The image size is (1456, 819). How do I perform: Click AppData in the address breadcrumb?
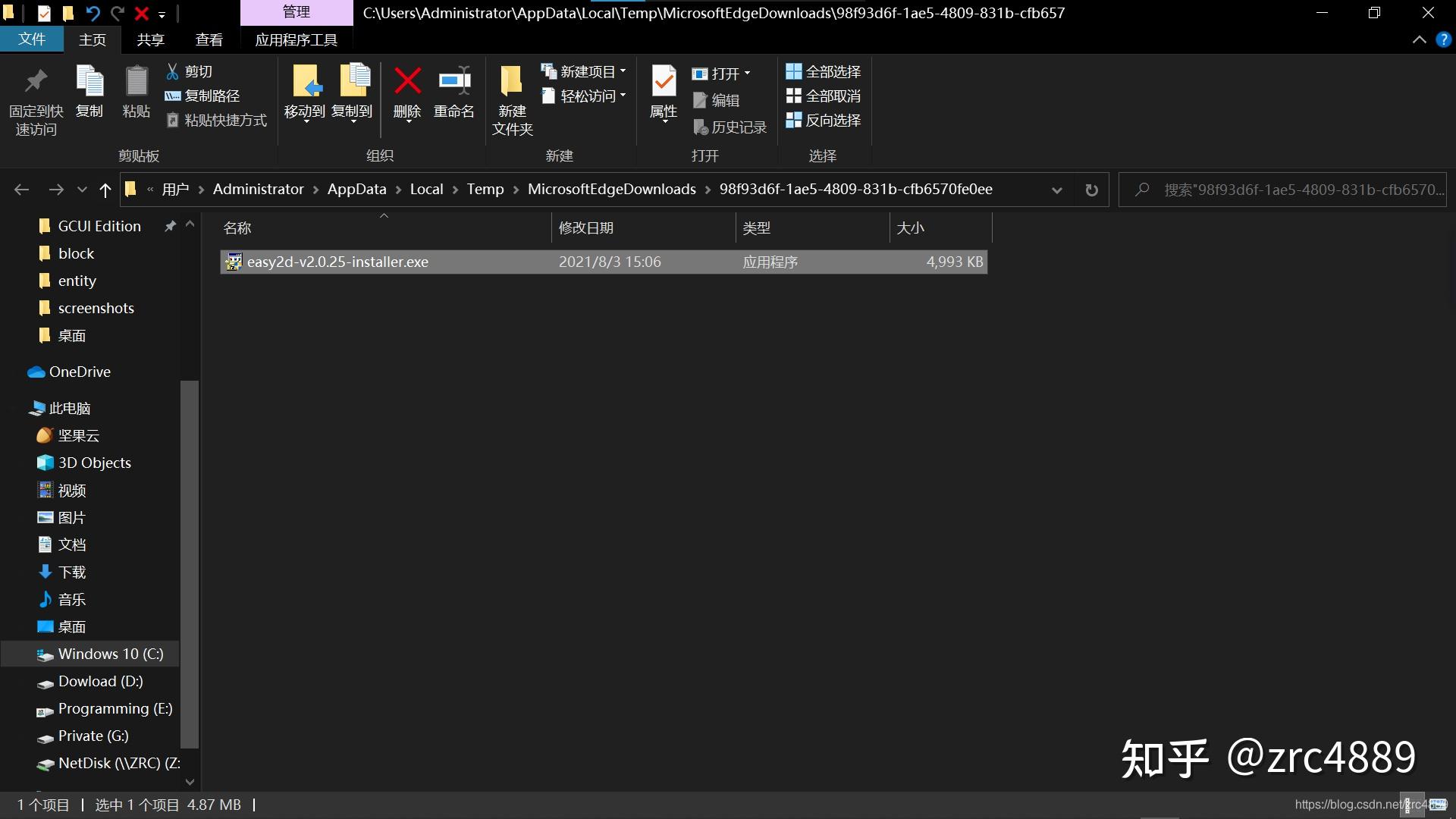coord(356,190)
